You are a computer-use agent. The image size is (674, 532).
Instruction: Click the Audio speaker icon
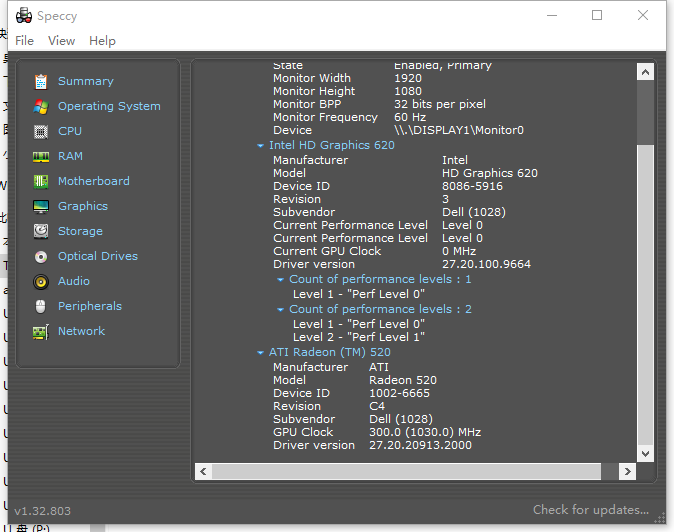tap(41, 281)
